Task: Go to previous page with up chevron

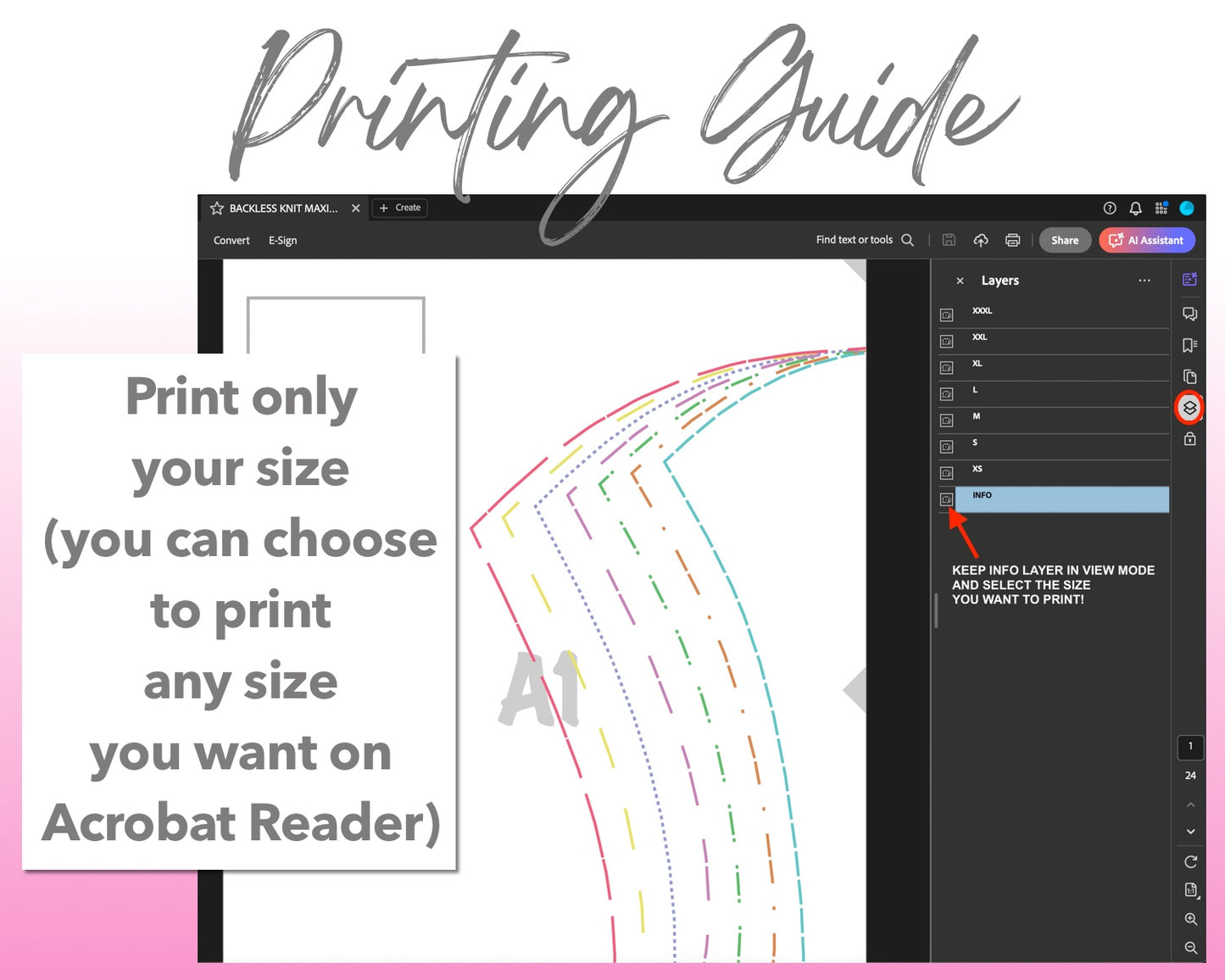Action: coord(1190,805)
